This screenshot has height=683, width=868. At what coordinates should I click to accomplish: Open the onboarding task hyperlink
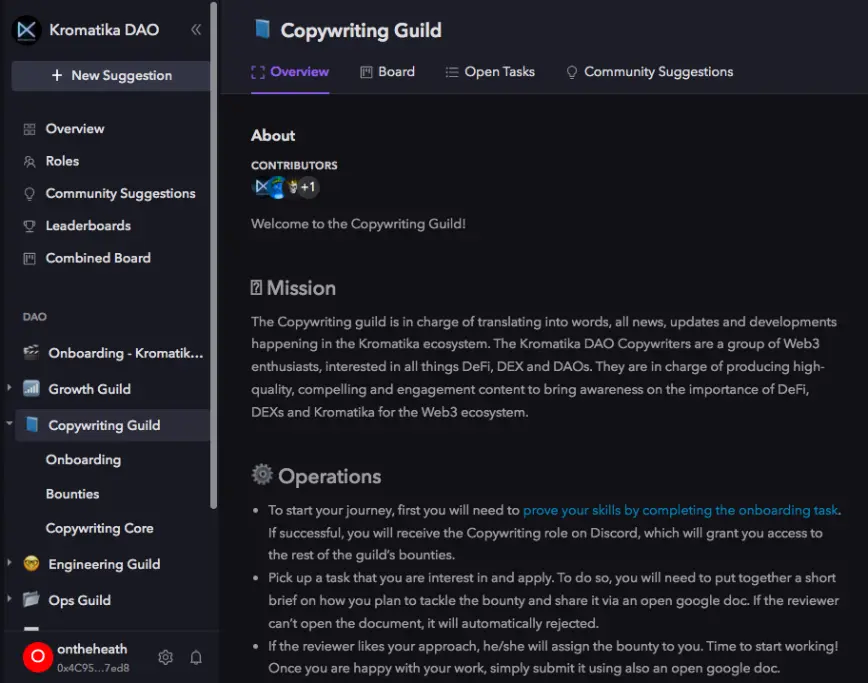tap(680, 510)
